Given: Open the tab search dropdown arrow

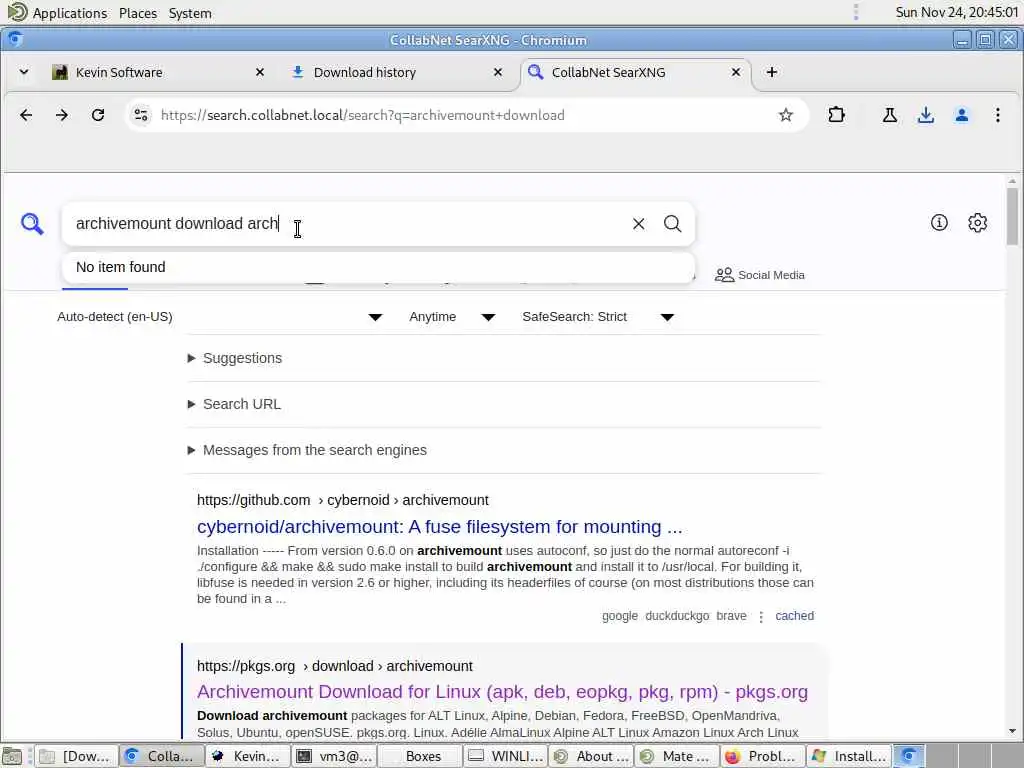Looking at the screenshot, I should tap(24, 72).
